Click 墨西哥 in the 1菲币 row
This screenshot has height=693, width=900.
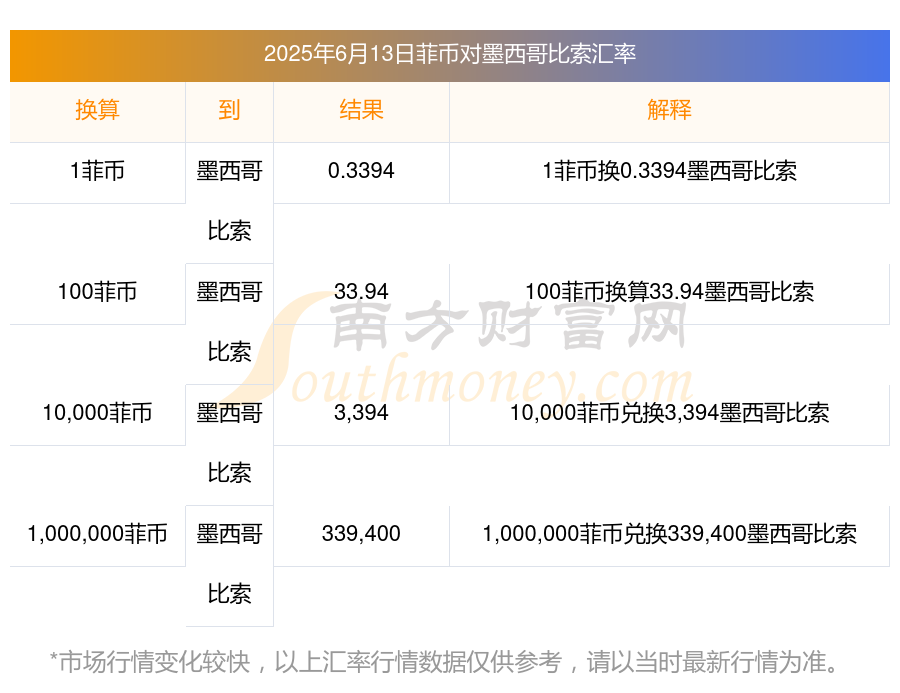[229, 171]
